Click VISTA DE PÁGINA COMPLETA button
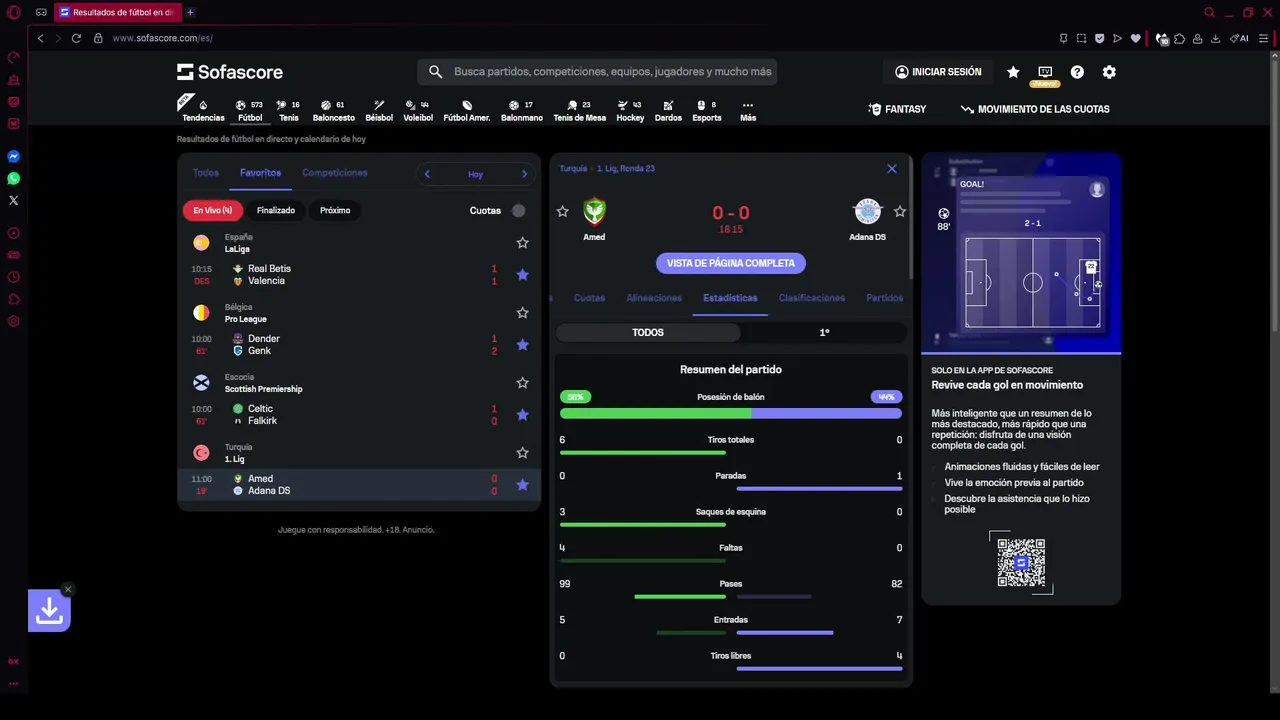 [x=731, y=263]
